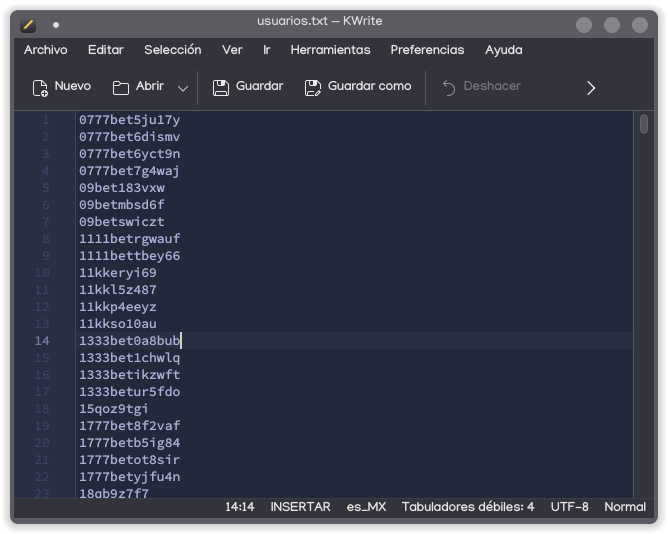668x534 pixels.
Task: Open es_MX dictionary selector
Action: point(366,507)
